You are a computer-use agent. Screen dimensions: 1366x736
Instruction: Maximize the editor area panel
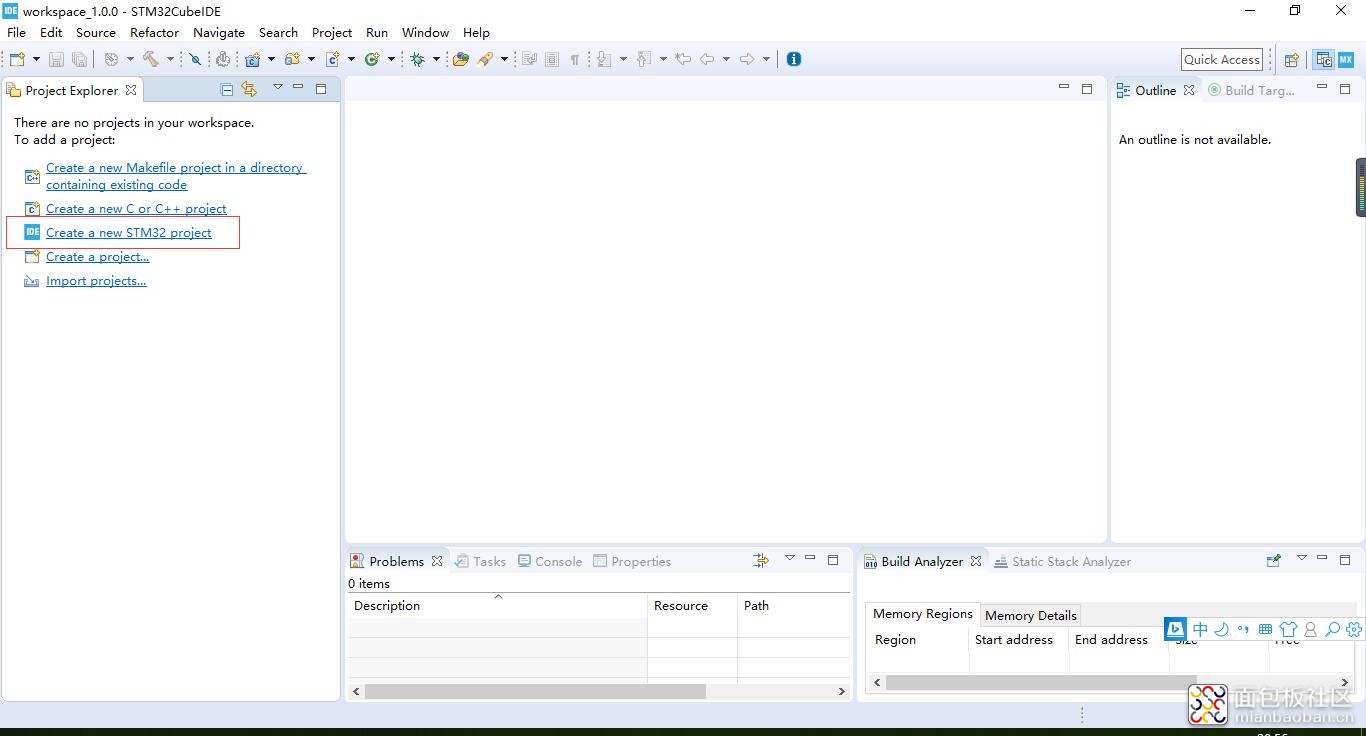point(1087,89)
